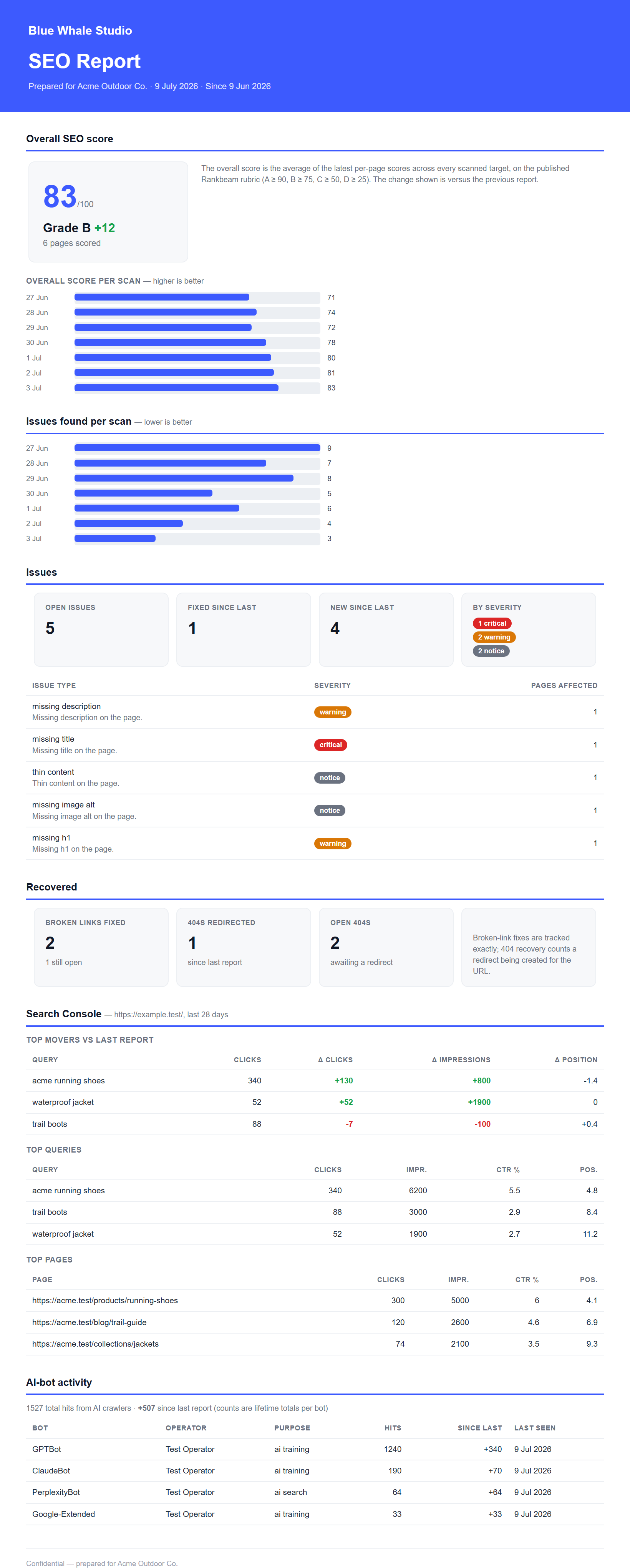
Task: Click the 1 critical severity badge
Action: pyautogui.click(x=492, y=623)
